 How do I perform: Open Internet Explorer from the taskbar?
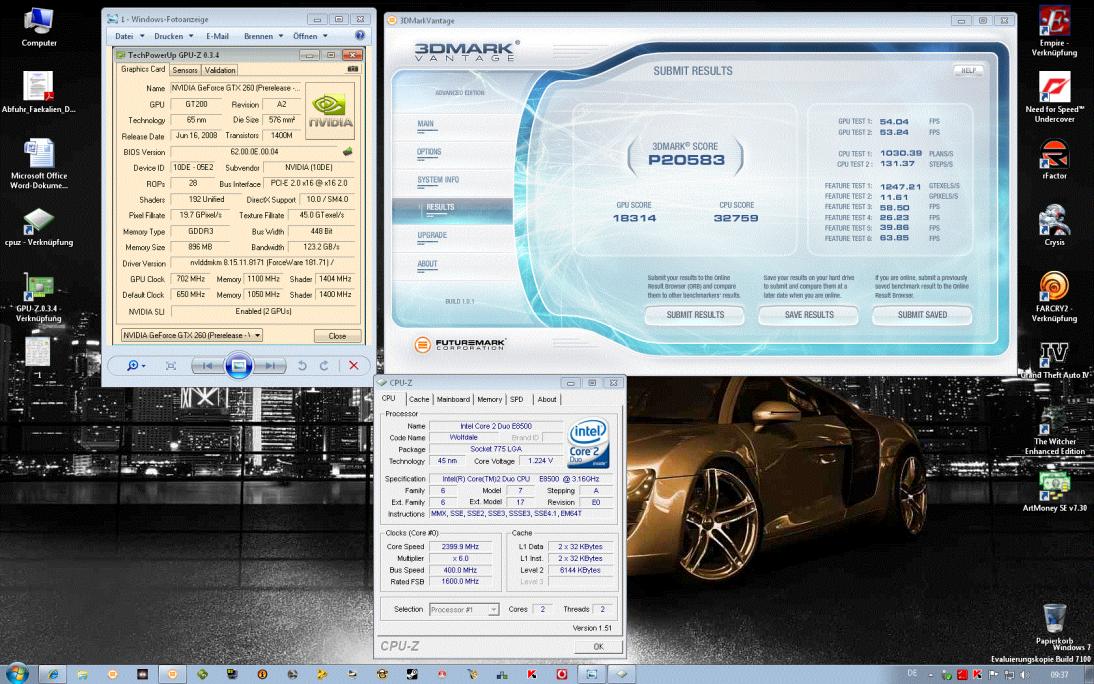[x=52, y=674]
